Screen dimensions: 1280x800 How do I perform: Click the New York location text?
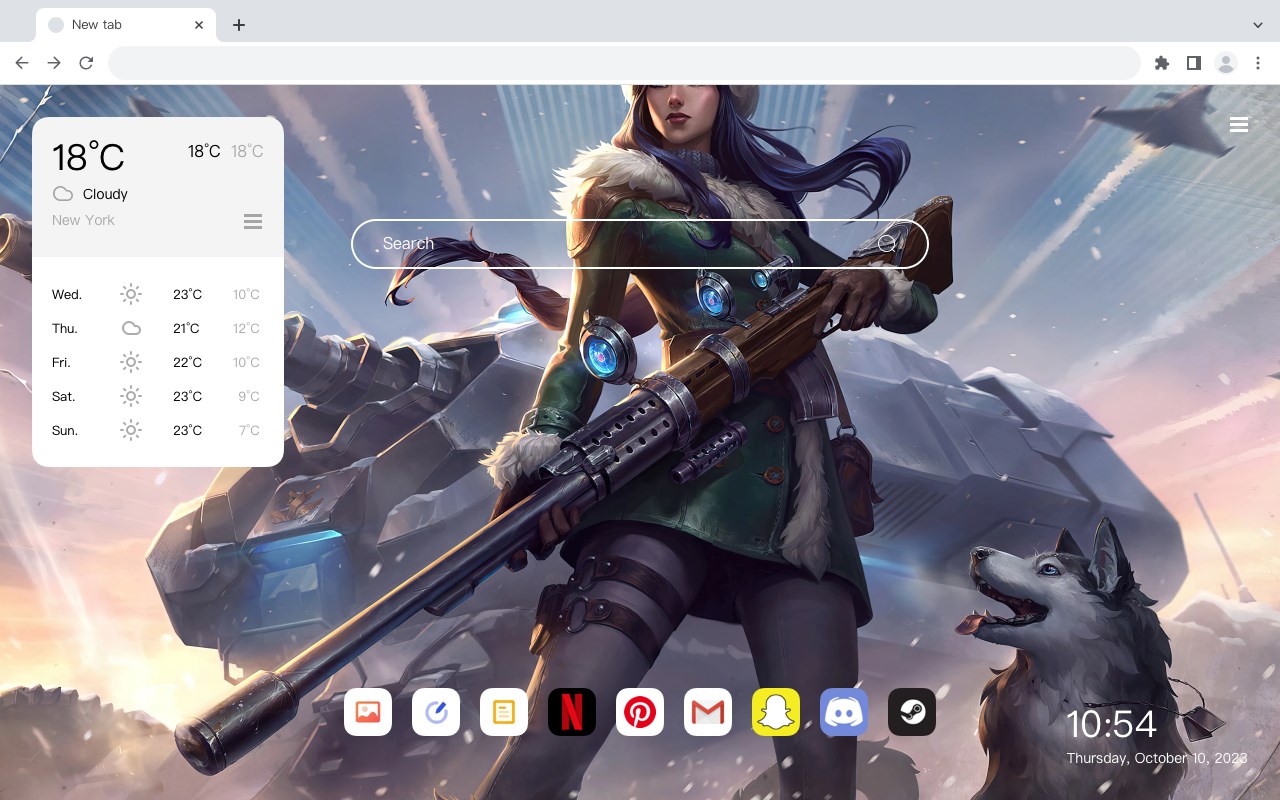[83, 220]
